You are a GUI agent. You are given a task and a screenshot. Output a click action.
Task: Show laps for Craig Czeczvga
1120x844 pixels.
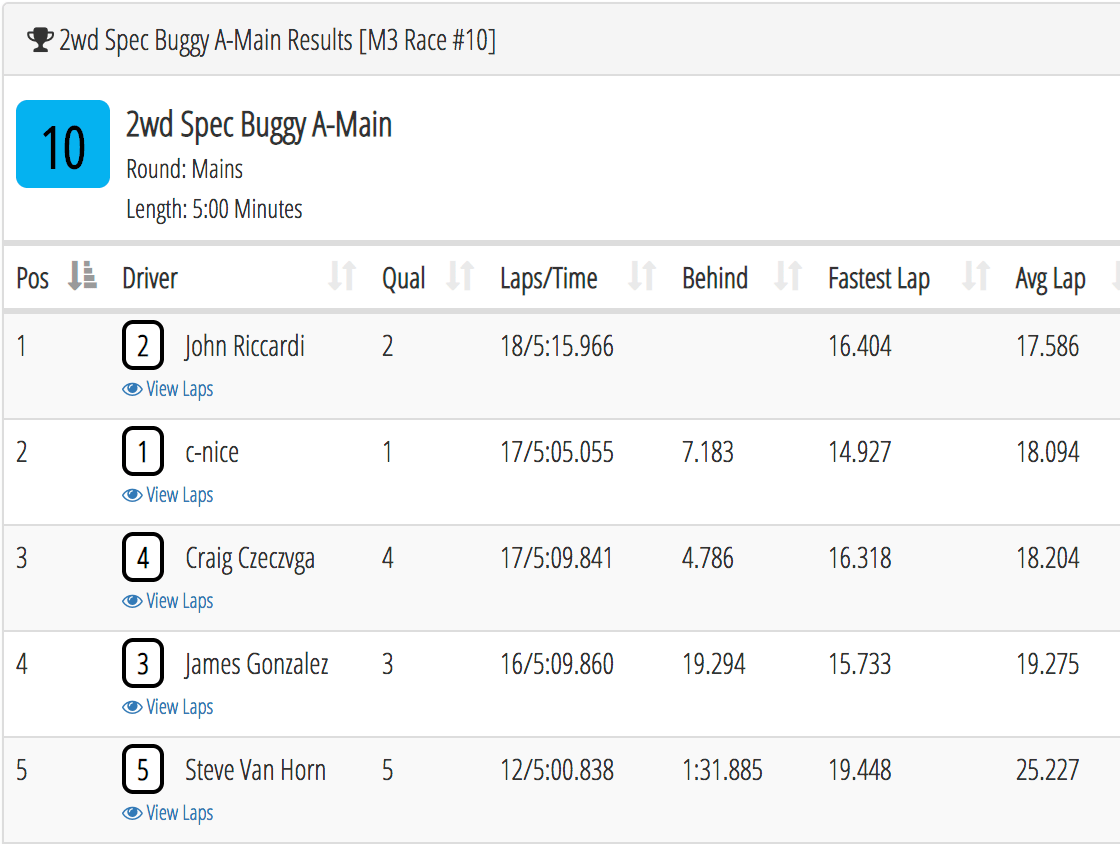(168, 601)
